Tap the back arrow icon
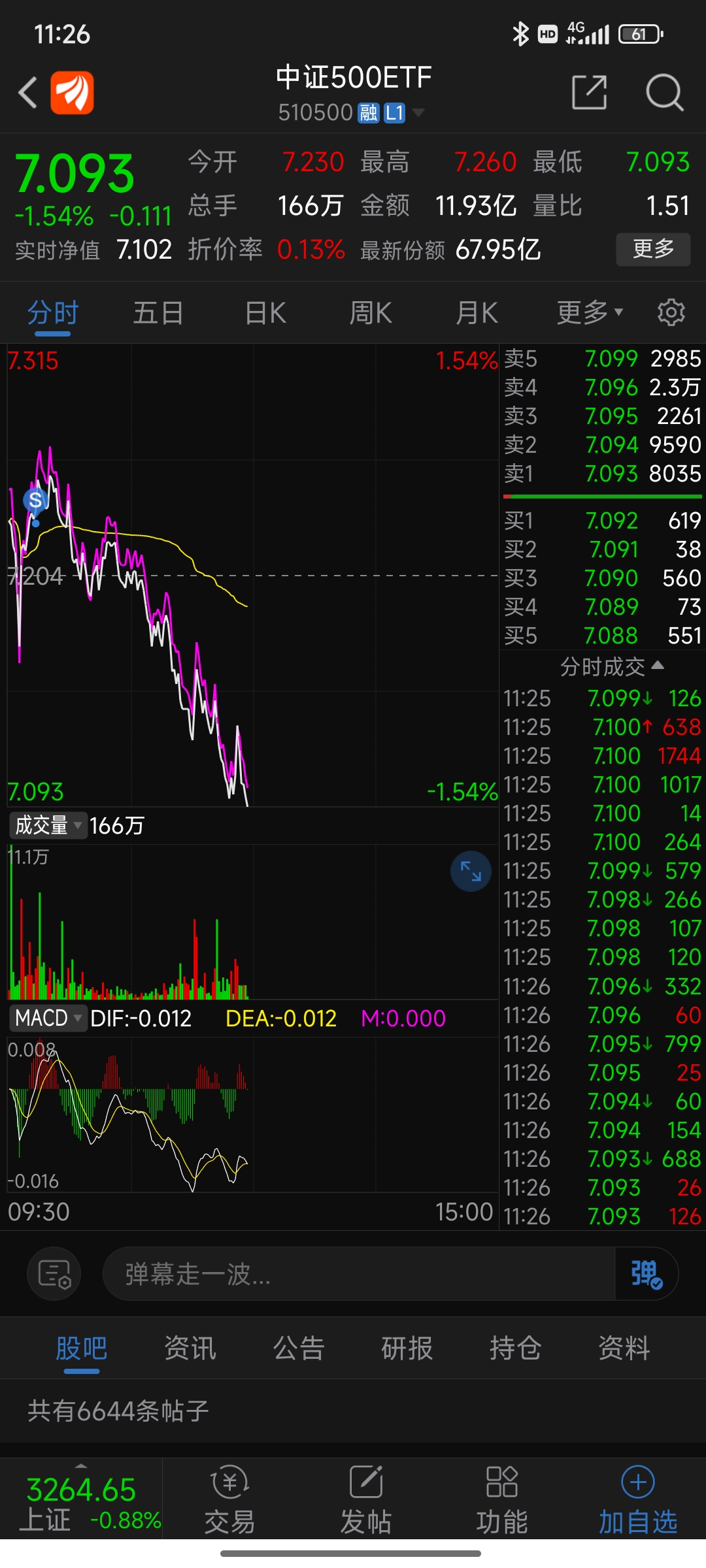Image resolution: width=706 pixels, height=1568 pixels. pos(27,92)
